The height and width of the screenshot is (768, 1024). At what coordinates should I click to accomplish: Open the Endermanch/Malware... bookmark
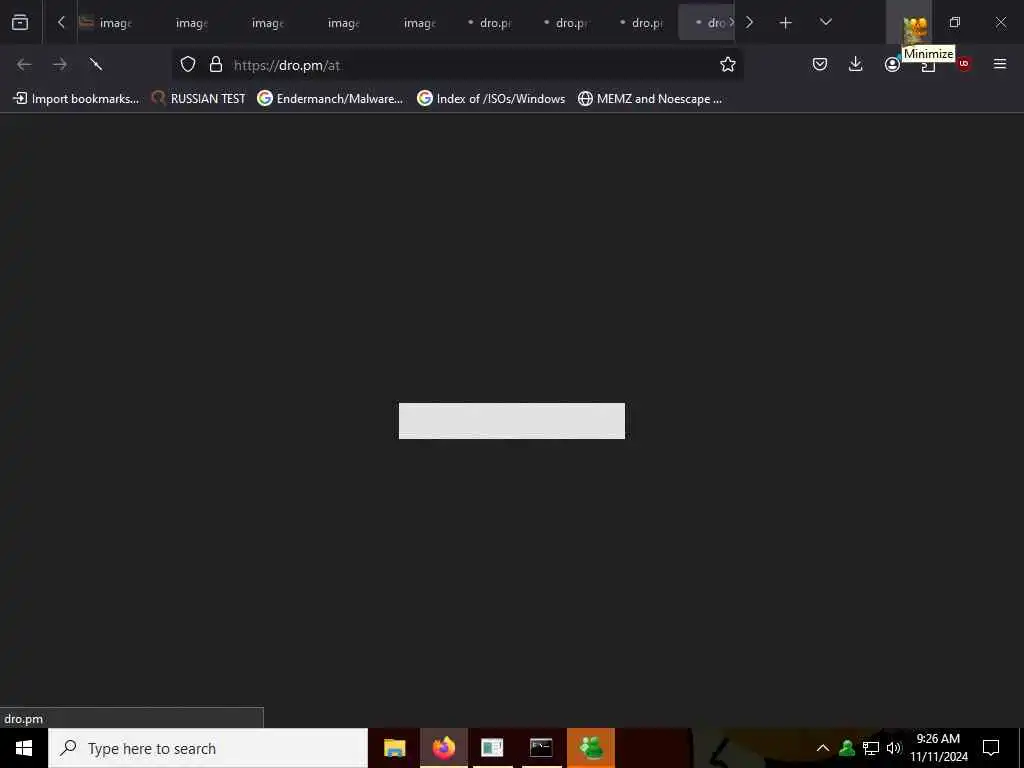click(330, 99)
